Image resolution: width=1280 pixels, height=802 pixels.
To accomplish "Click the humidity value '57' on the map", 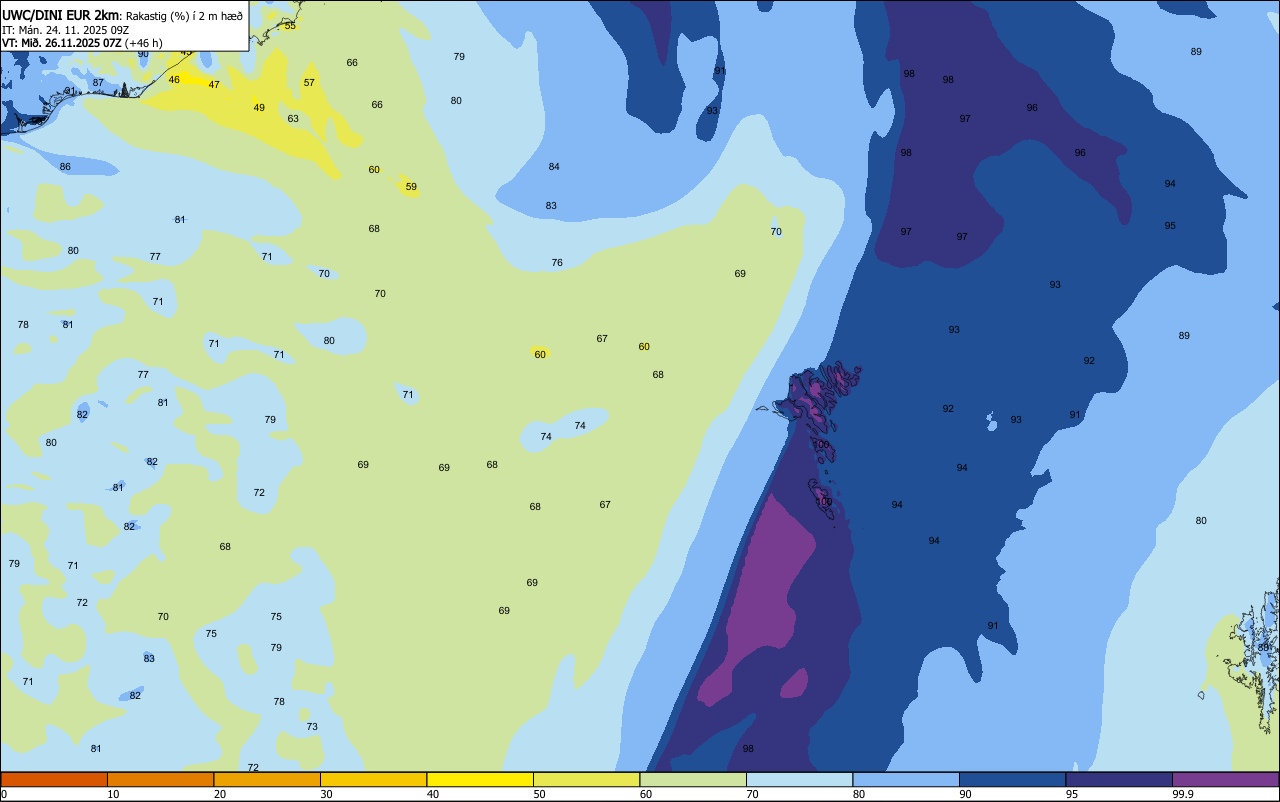I will click(x=309, y=83).
